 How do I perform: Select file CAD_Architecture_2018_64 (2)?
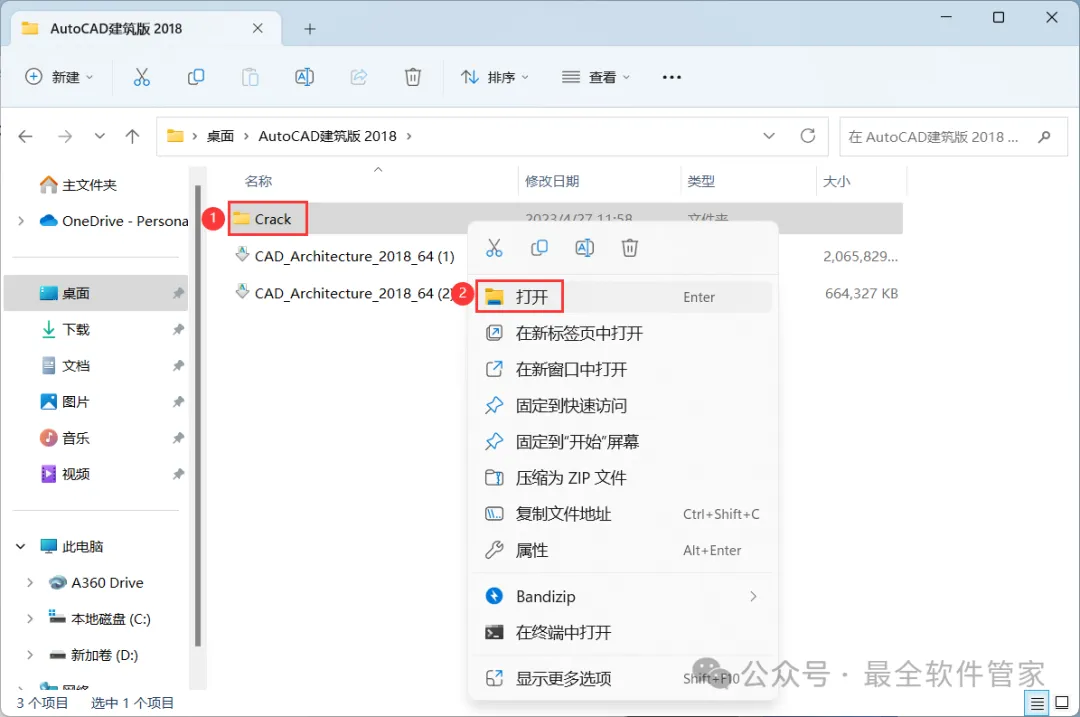tap(345, 293)
